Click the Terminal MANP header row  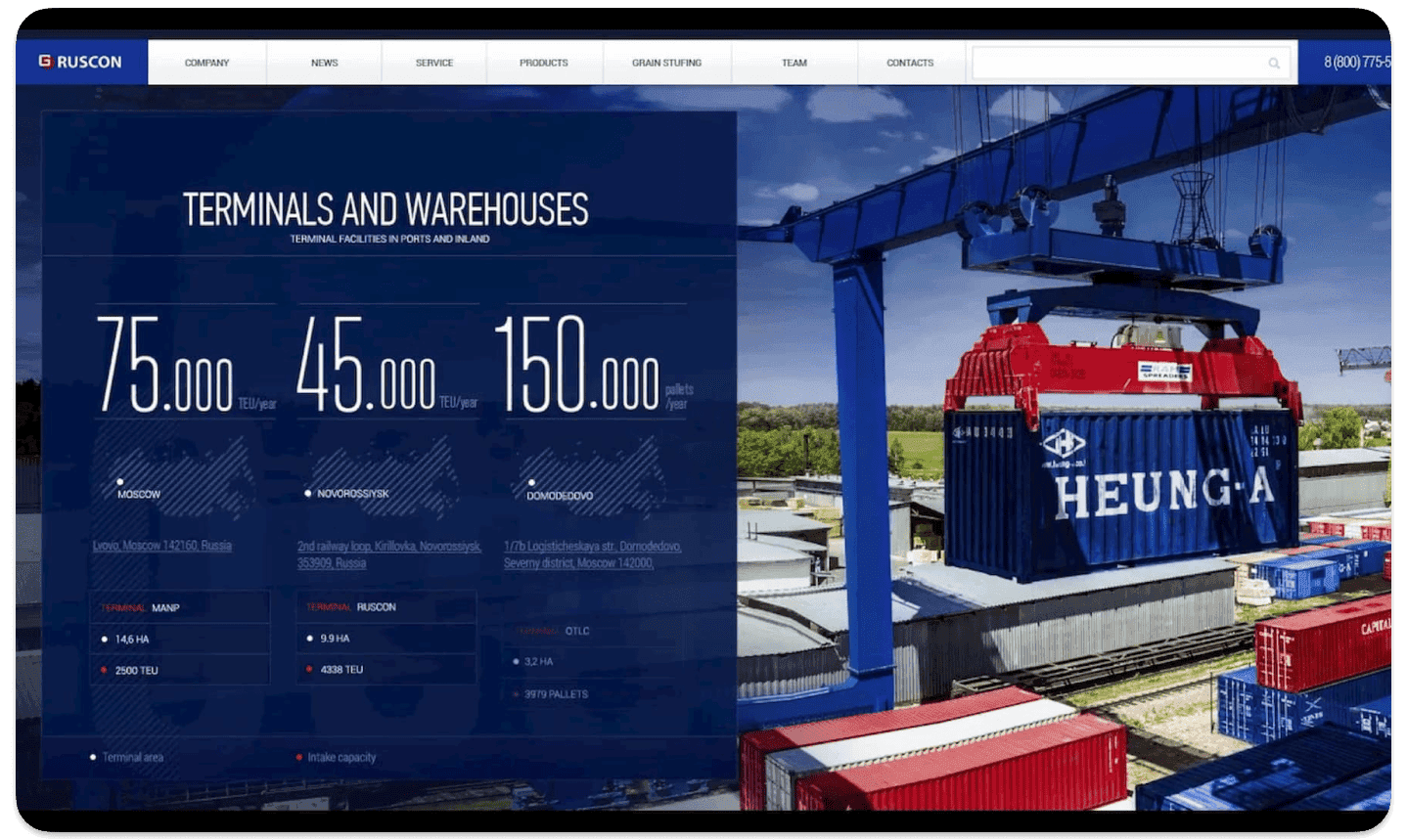180,607
